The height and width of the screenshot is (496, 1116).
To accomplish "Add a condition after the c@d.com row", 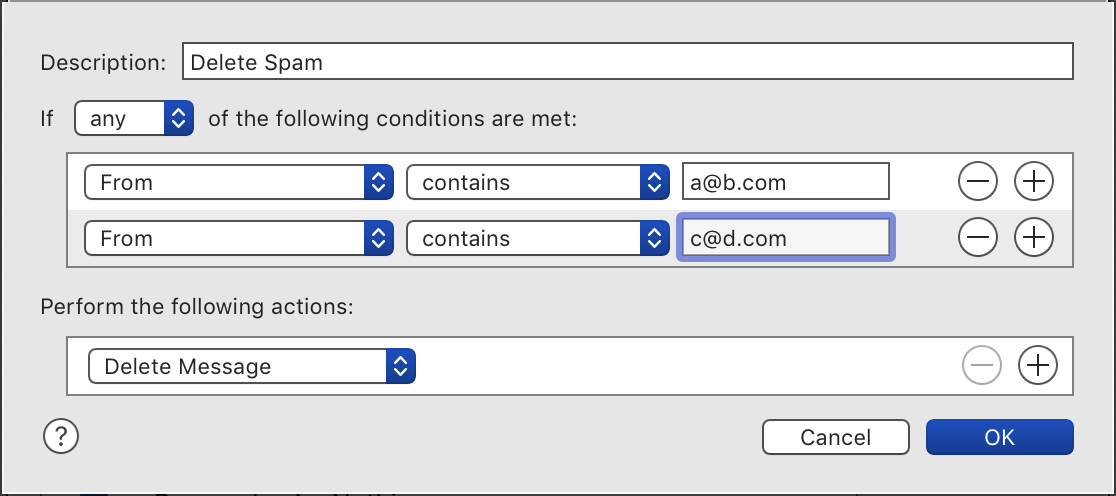I will pyautogui.click(x=1034, y=238).
